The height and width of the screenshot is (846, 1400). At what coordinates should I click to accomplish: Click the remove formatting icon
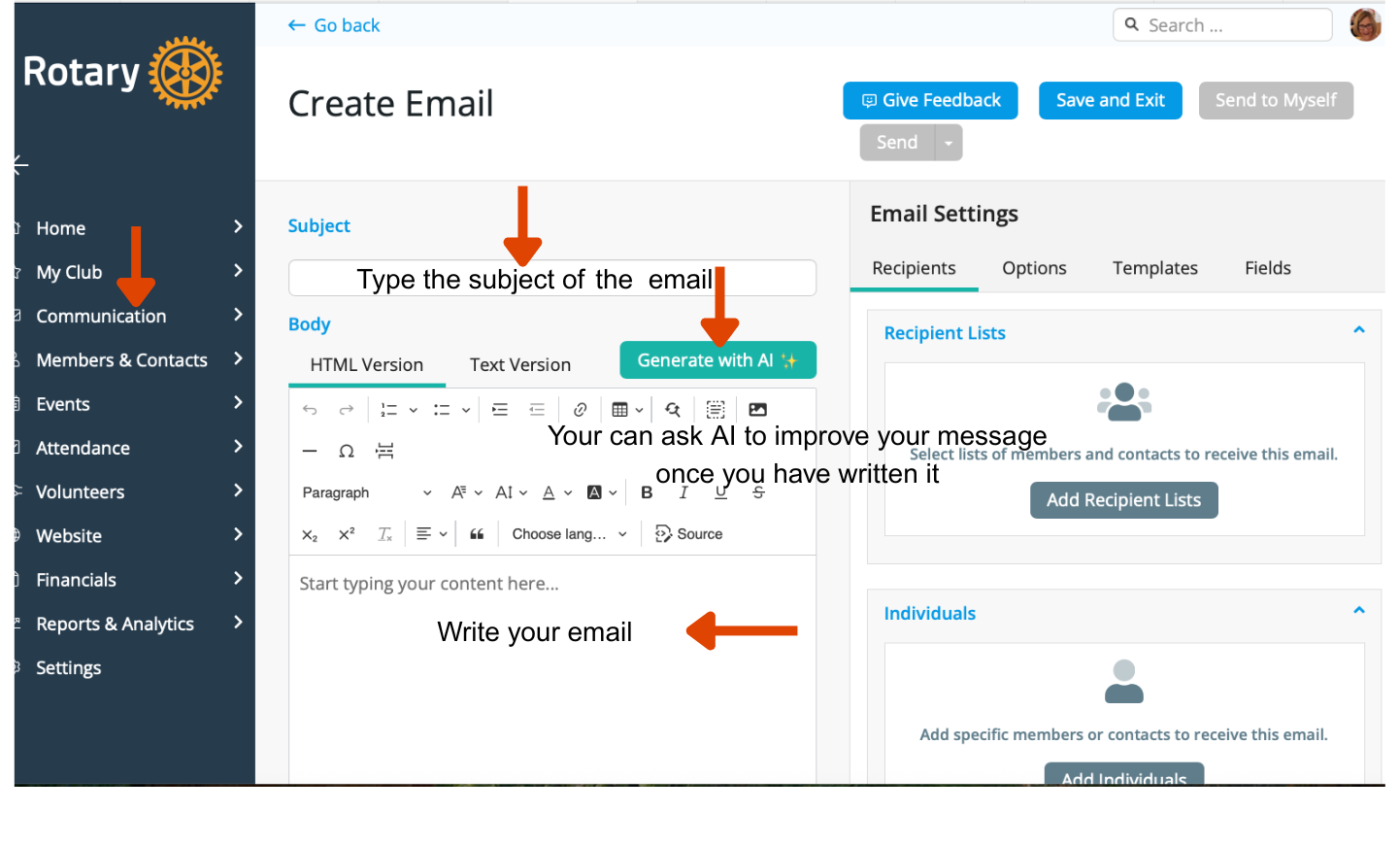[x=384, y=534]
